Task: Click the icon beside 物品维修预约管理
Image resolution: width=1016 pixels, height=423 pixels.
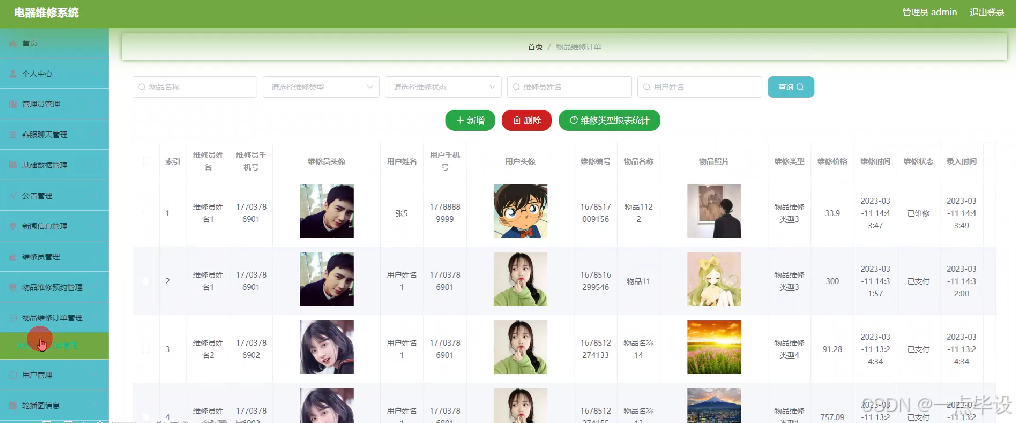Action: 13,287
